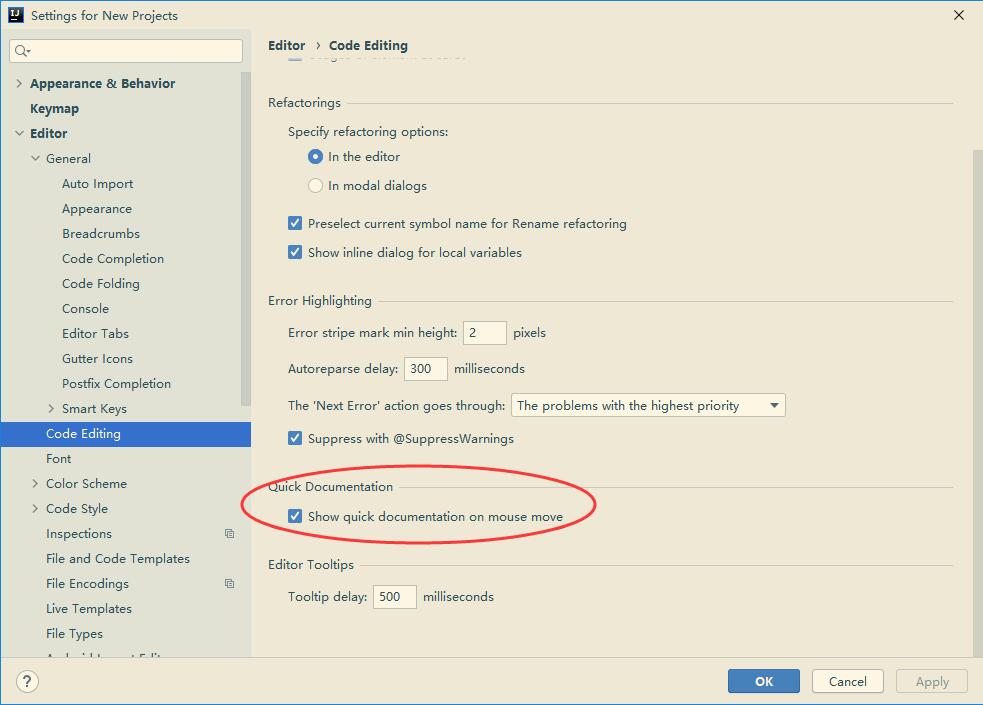This screenshot has height=705, width=983.
Task: Select the In the editor radio button
Action: click(x=315, y=157)
